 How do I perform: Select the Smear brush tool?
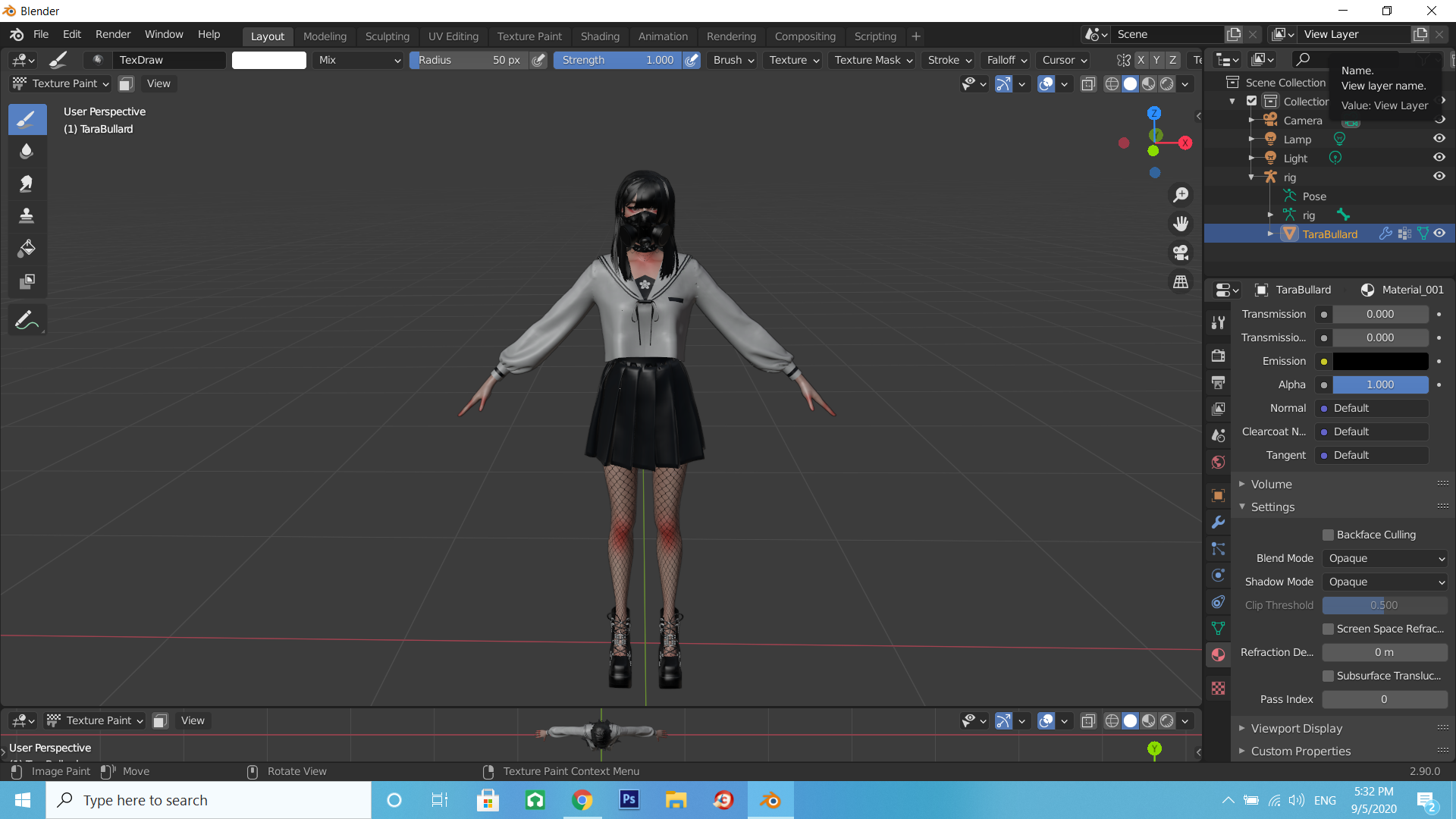click(x=27, y=184)
